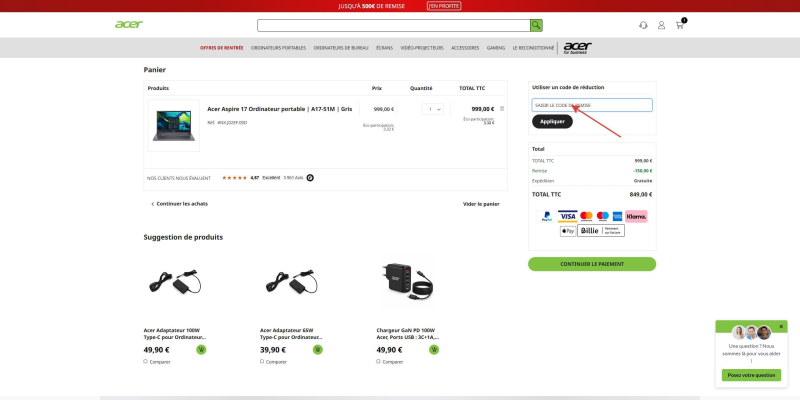This screenshot has width=800, height=400.
Task: Click the -150,00 € Remise value
Action: [x=642, y=171]
